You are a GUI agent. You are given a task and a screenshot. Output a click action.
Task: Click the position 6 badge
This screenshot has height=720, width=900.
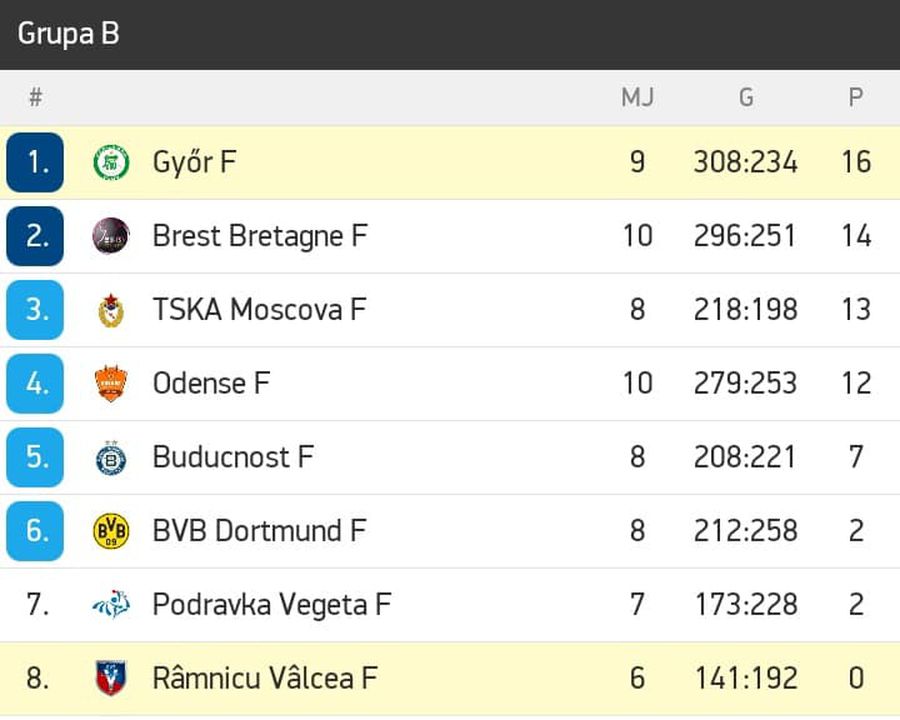35,531
